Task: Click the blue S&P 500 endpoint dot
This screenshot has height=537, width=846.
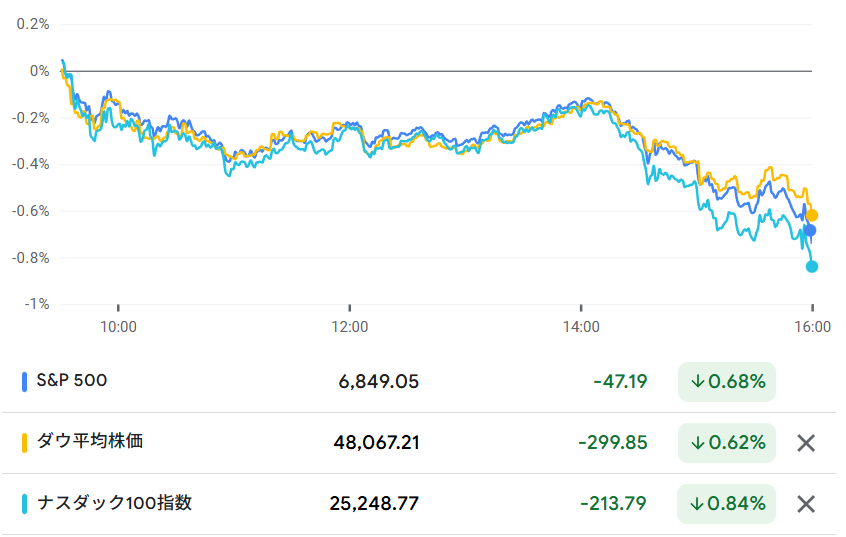Action: click(x=810, y=230)
